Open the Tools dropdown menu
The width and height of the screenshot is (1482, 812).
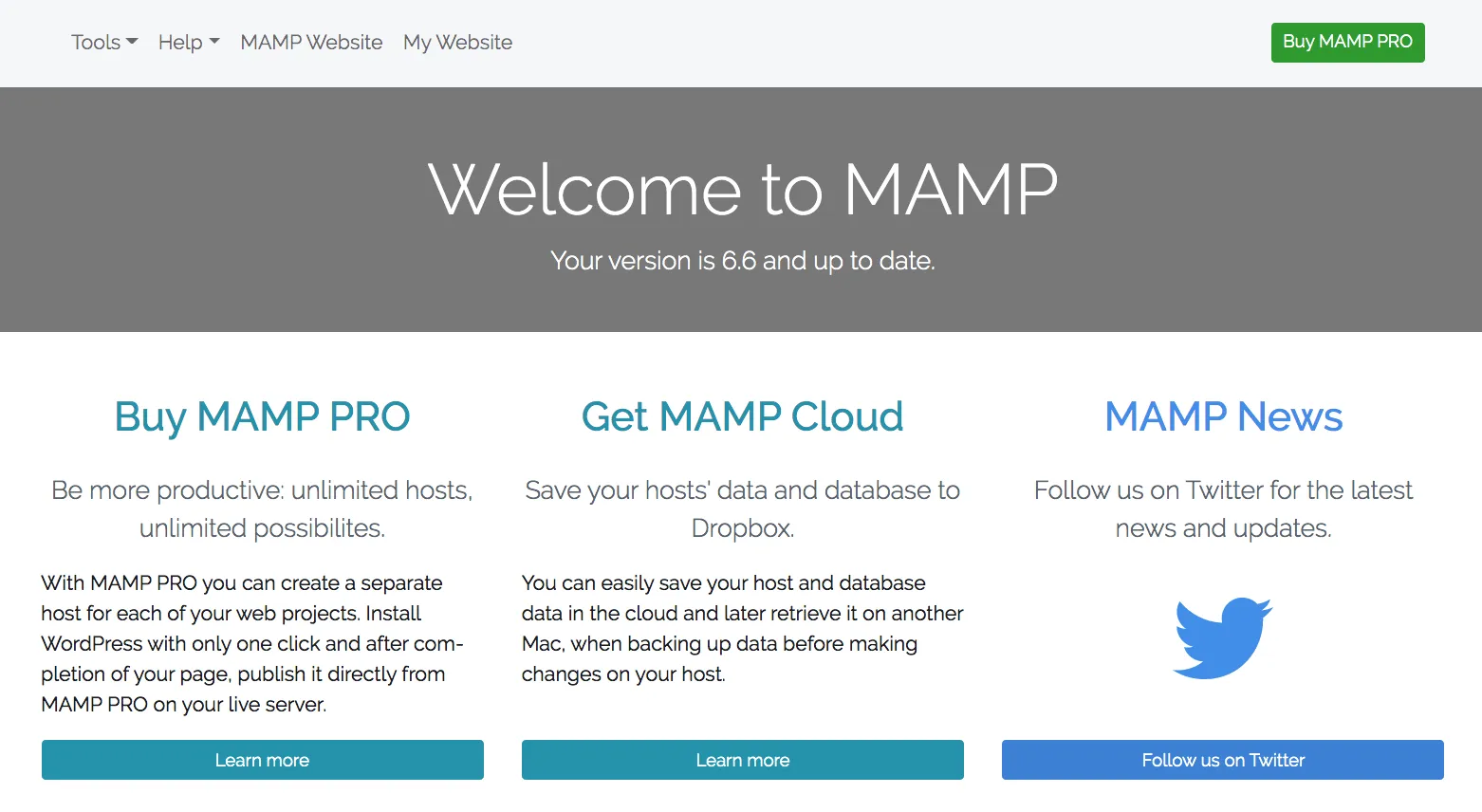[x=104, y=42]
